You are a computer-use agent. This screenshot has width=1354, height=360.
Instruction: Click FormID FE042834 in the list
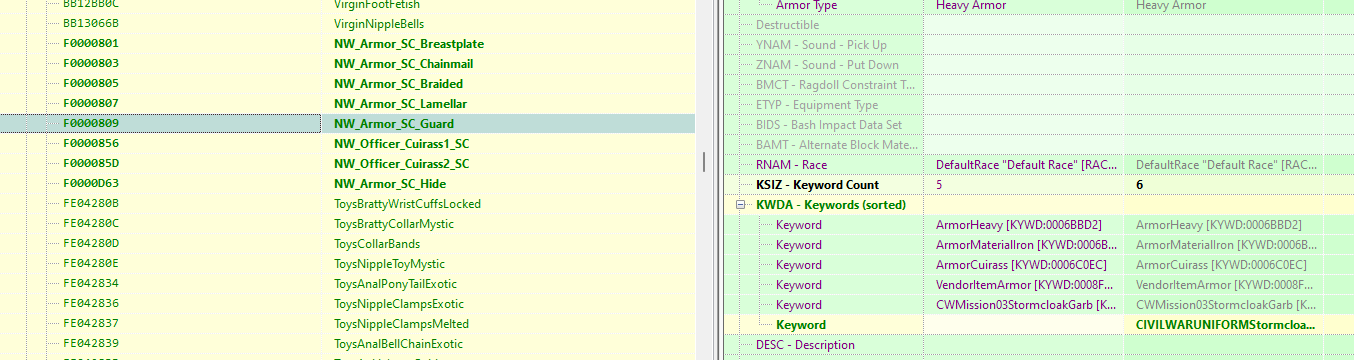click(91, 284)
